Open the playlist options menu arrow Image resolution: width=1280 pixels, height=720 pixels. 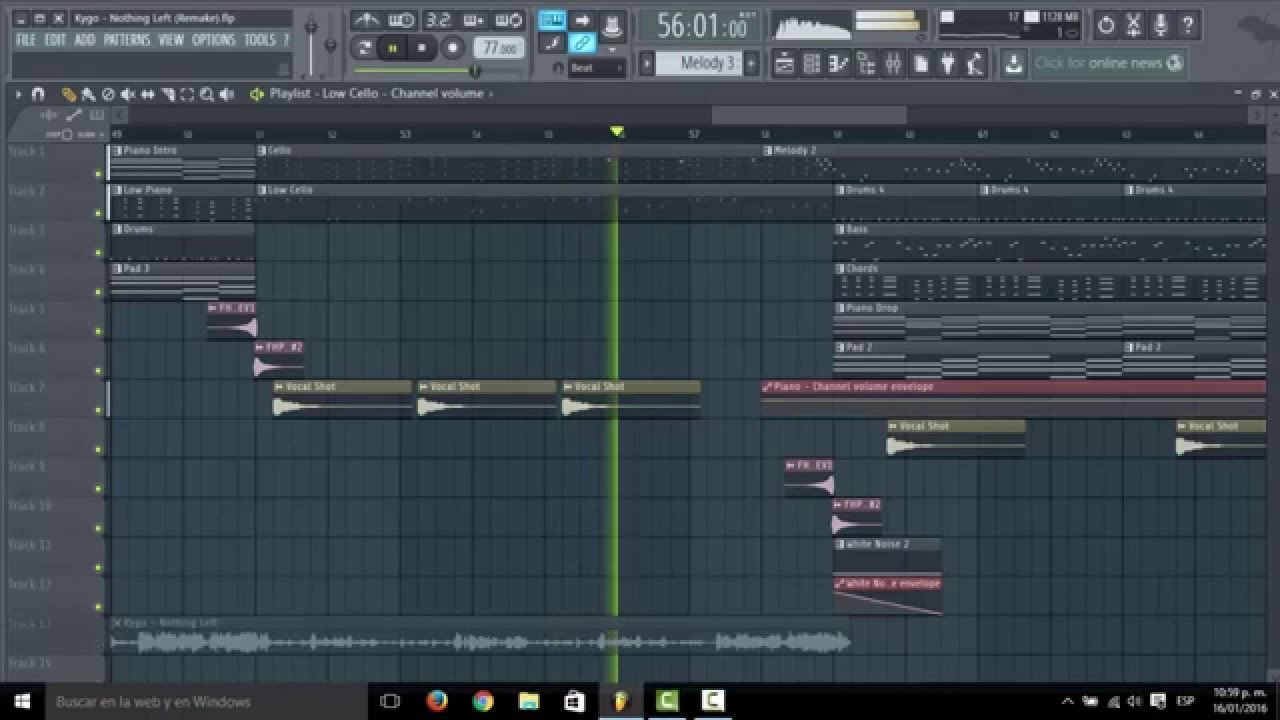tap(18, 94)
